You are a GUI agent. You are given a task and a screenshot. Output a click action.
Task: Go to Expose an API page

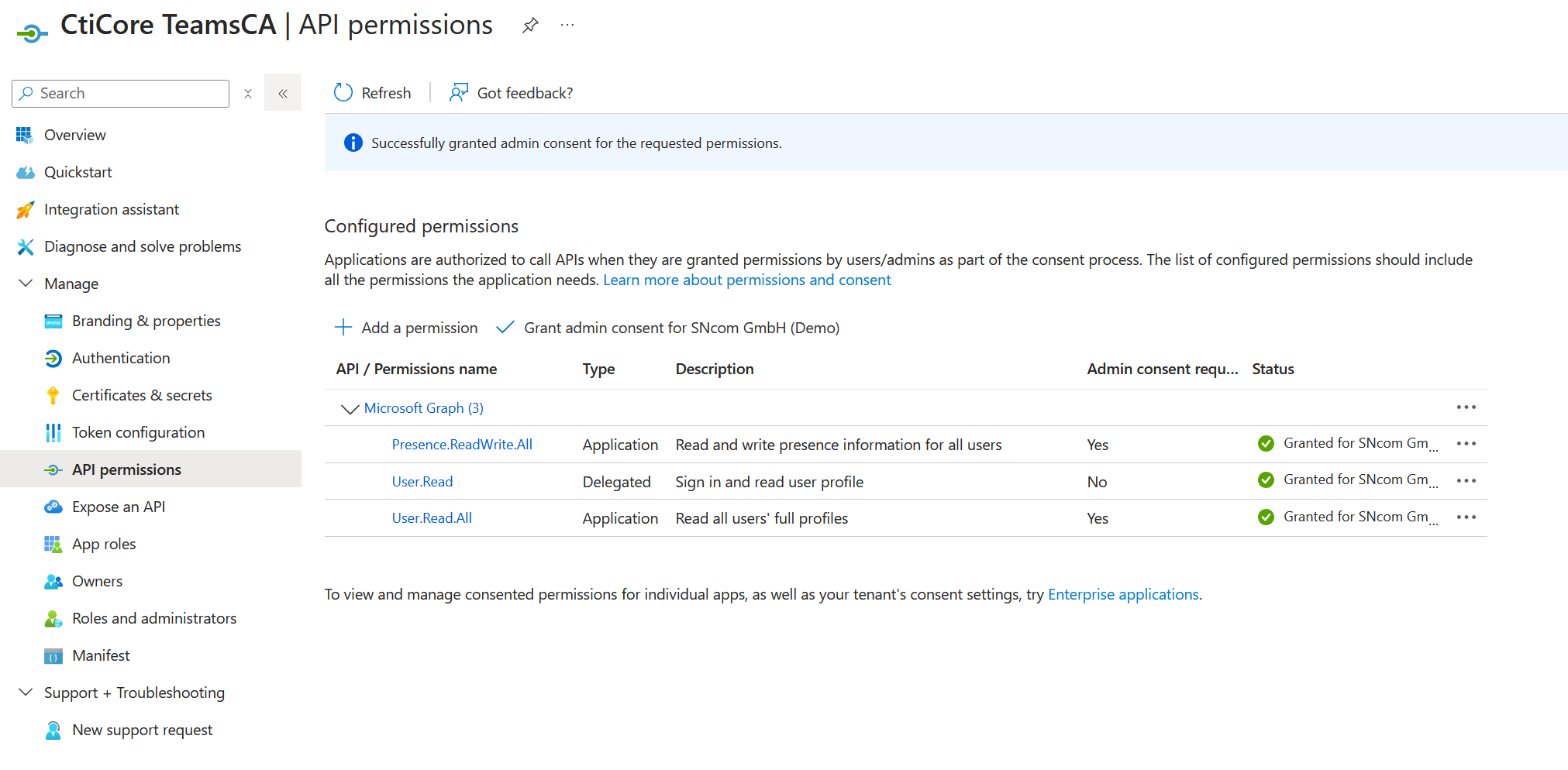(x=119, y=507)
